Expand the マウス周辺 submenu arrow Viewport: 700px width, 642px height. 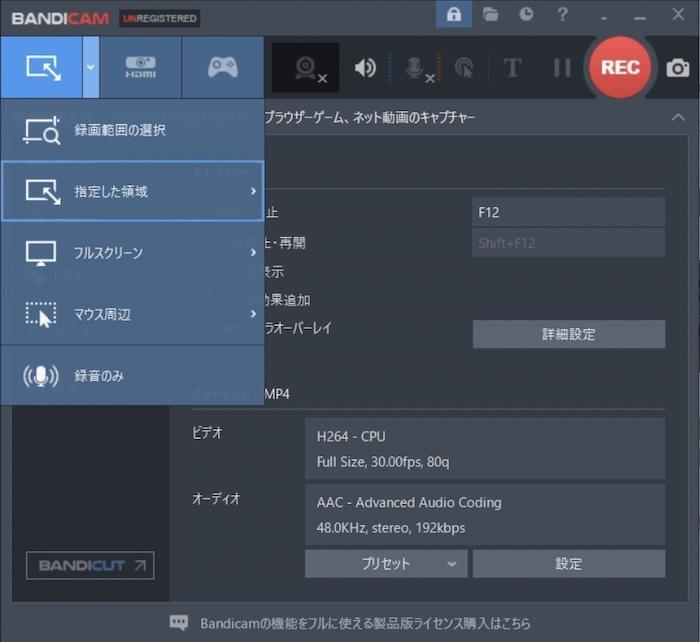click(x=253, y=314)
